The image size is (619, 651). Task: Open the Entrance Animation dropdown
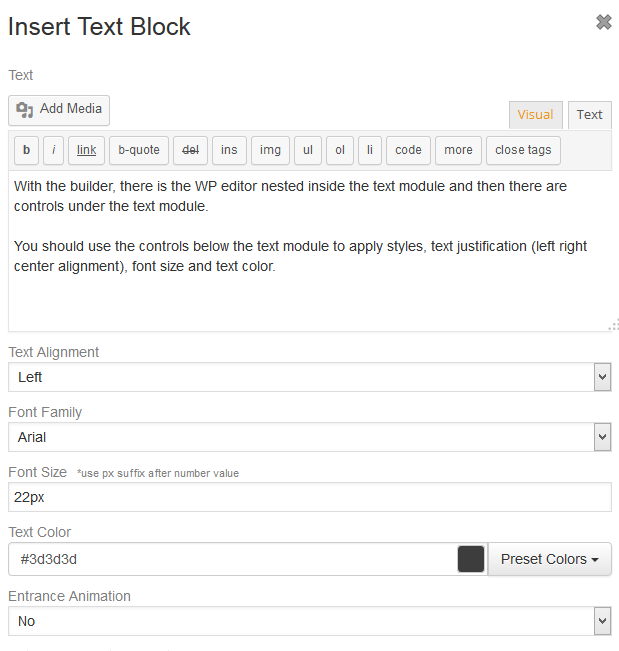pos(310,621)
